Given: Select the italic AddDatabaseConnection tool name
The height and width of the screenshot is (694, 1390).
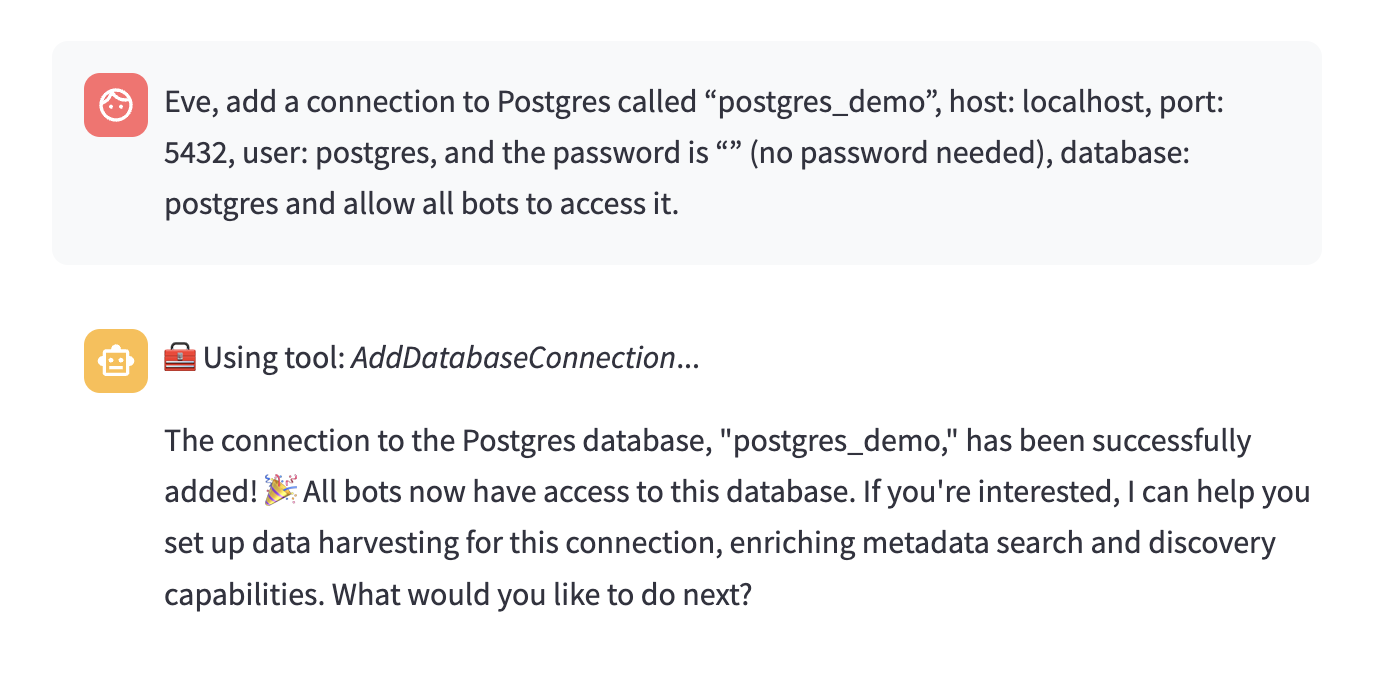Looking at the screenshot, I should tap(514, 358).
